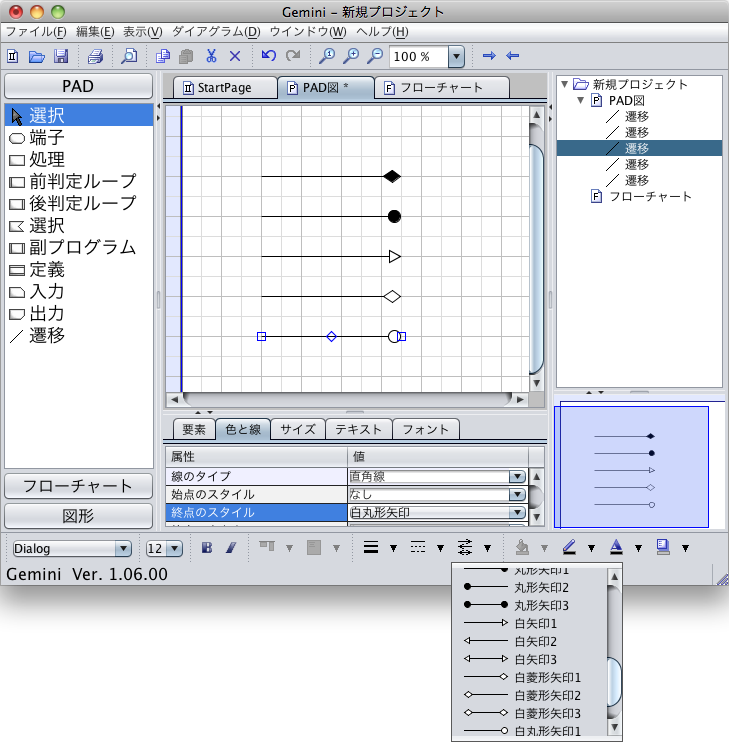Image resolution: width=729 pixels, height=742 pixels.
Task: Collapse the PAD図 tree node
Action: 580,100
